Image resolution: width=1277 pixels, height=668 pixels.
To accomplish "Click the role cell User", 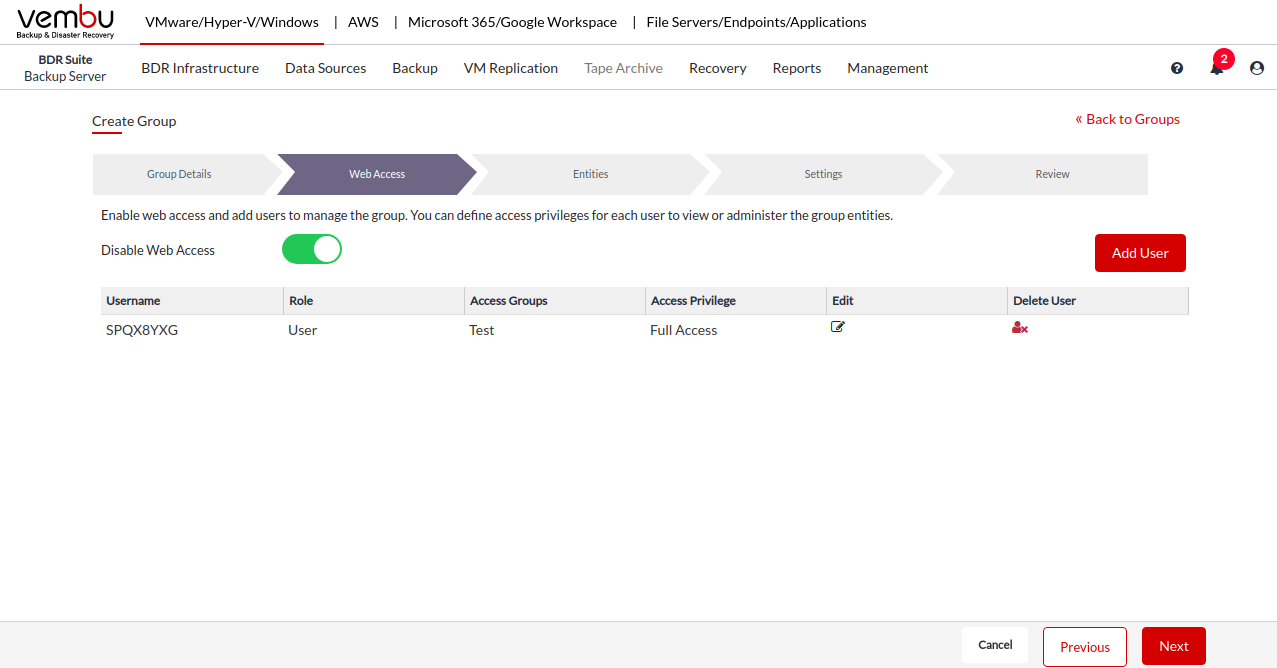I will pyautogui.click(x=302, y=330).
